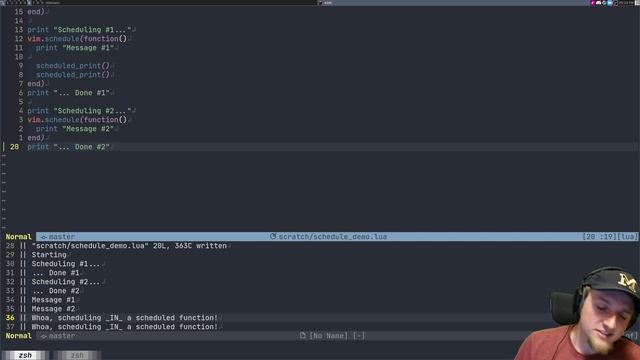Image resolution: width=640 pixels, height=360 pixels.
Task: Click the end) on relative line 1
Action: 36,138
